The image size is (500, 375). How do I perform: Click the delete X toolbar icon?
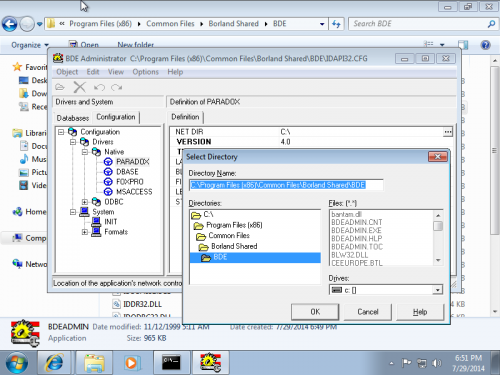80,87
